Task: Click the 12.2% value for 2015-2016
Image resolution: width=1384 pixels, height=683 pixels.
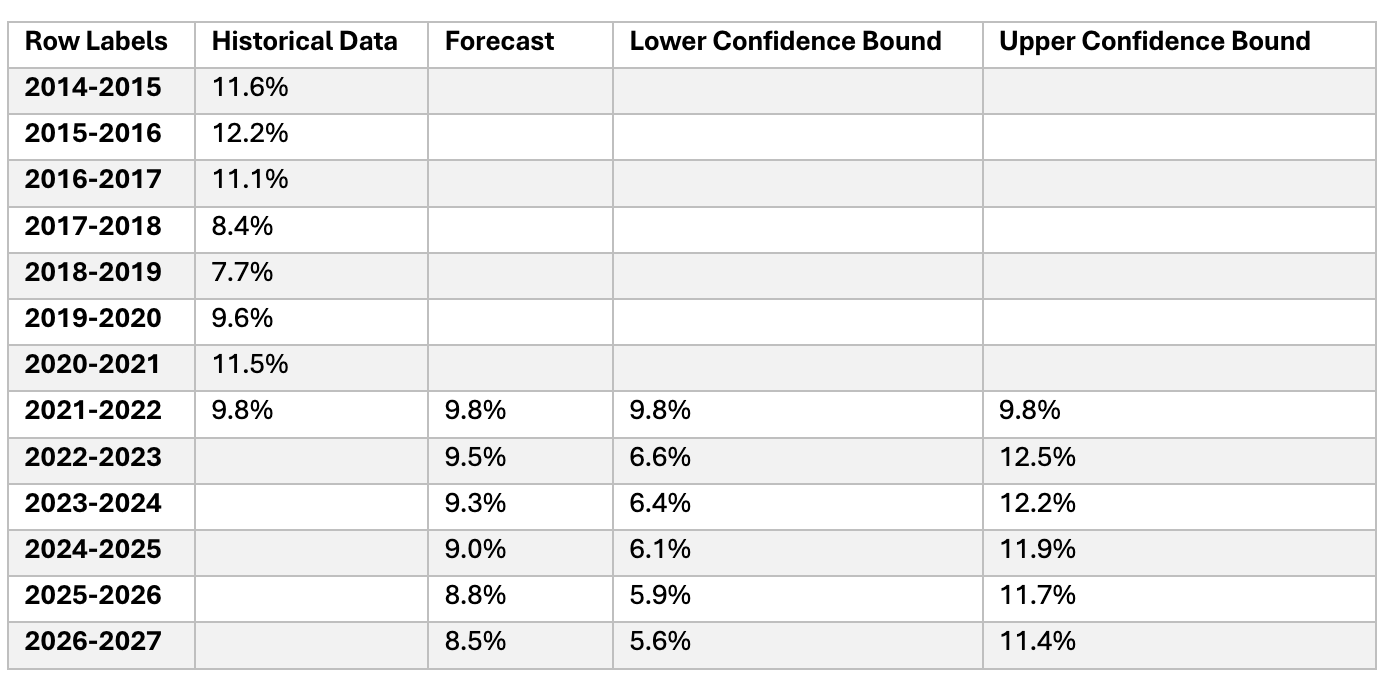Action: (x=311, y=134)
